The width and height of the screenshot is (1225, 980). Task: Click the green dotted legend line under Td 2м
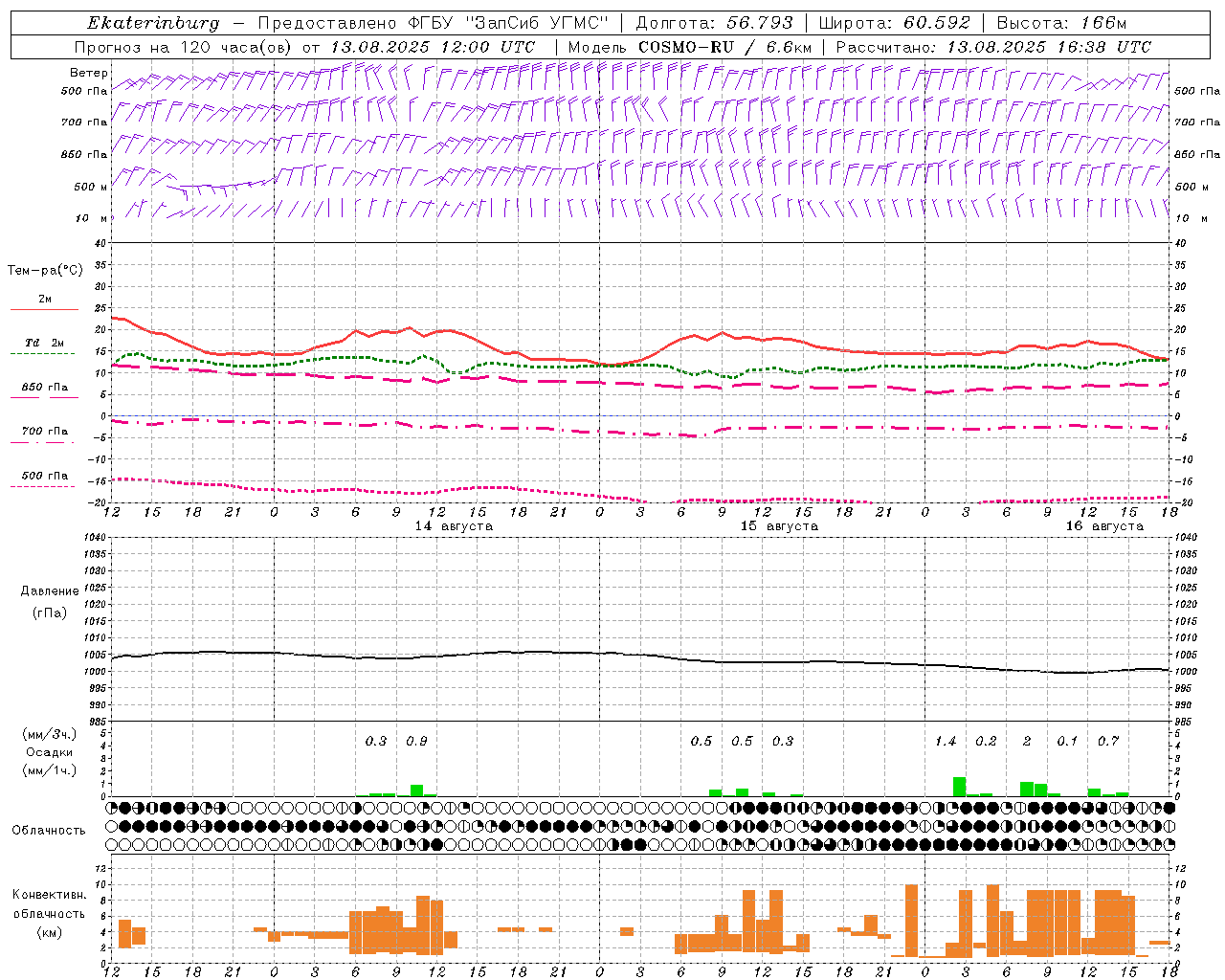(43, 354)
